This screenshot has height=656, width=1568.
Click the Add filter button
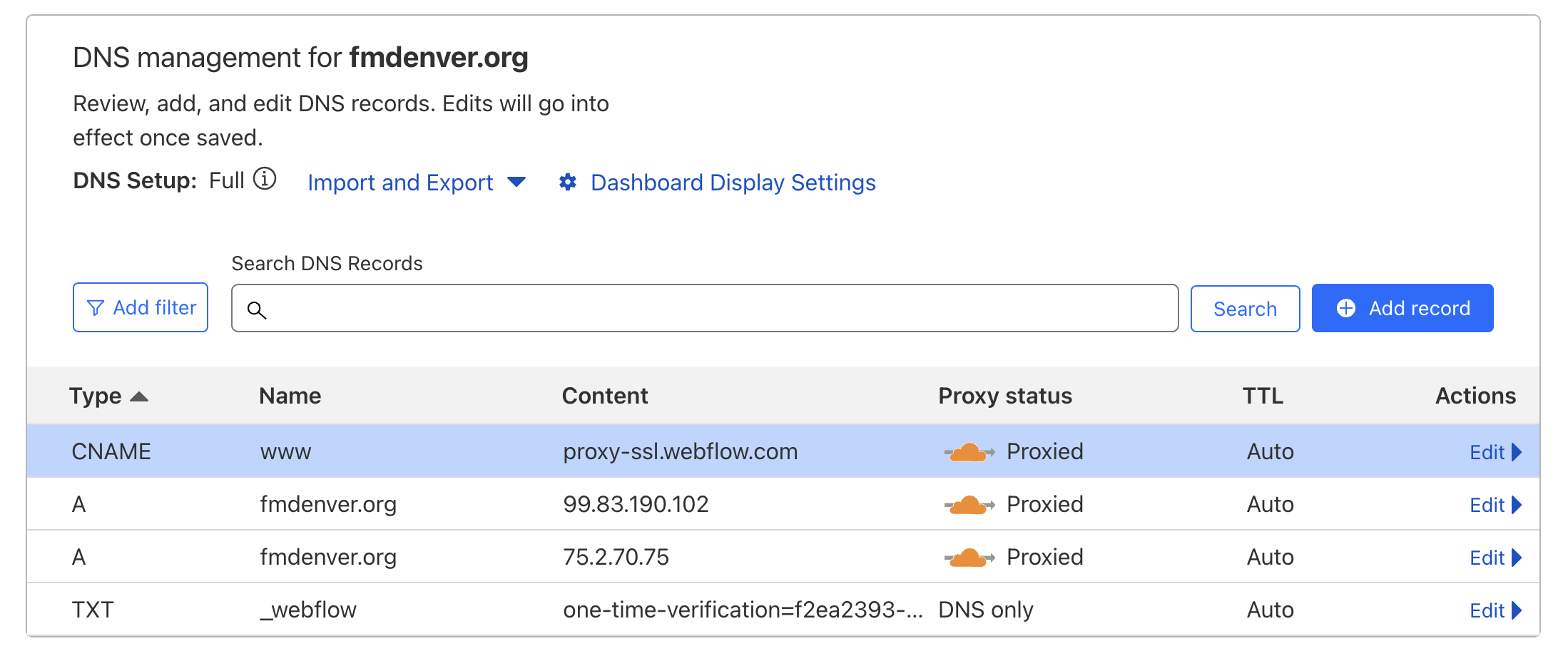tap(141, 308)
